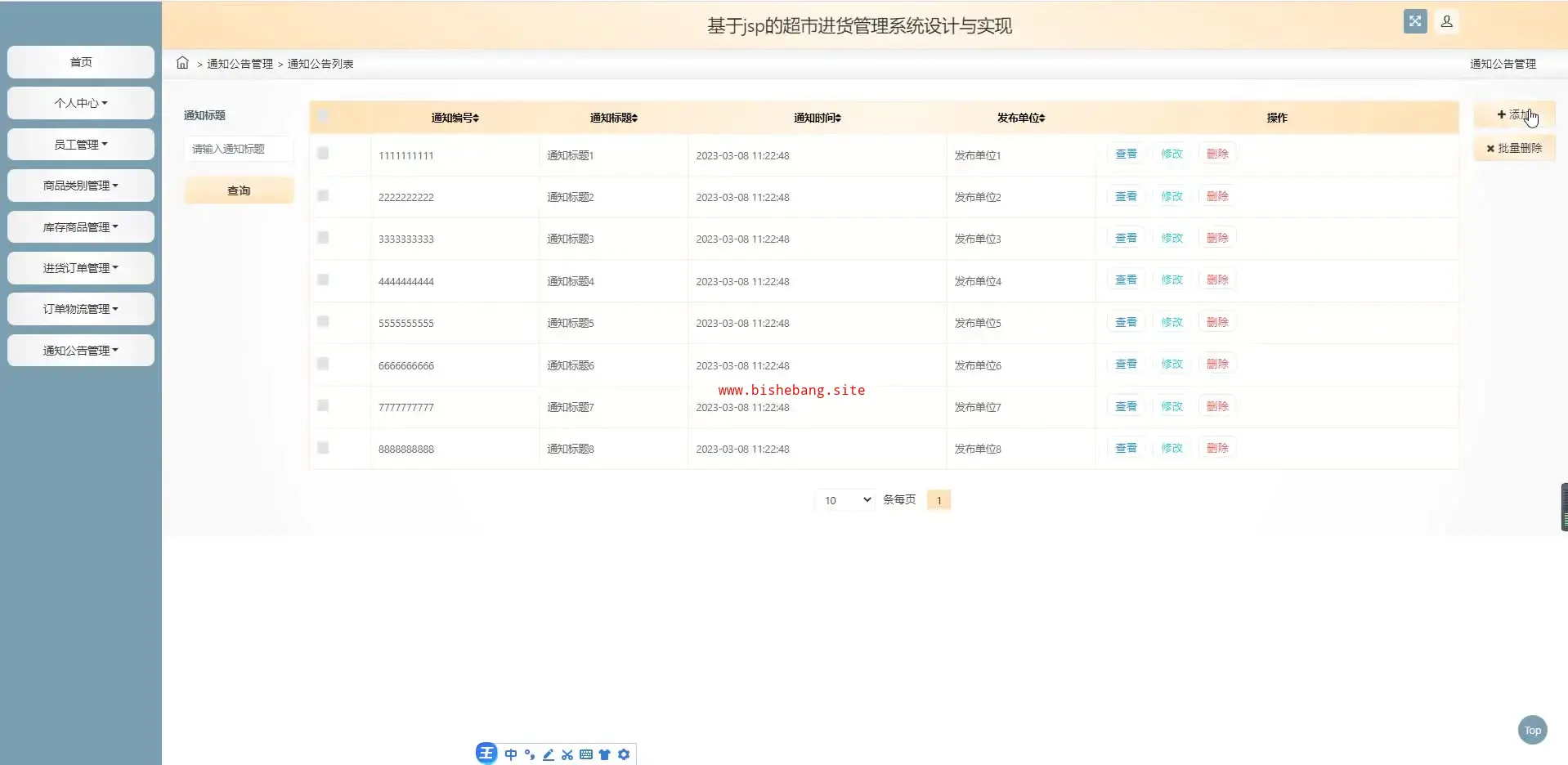Click the keyboard icon in IME toolbar
The width and height of the screenshot is (1568, 765).
[585, 754]
